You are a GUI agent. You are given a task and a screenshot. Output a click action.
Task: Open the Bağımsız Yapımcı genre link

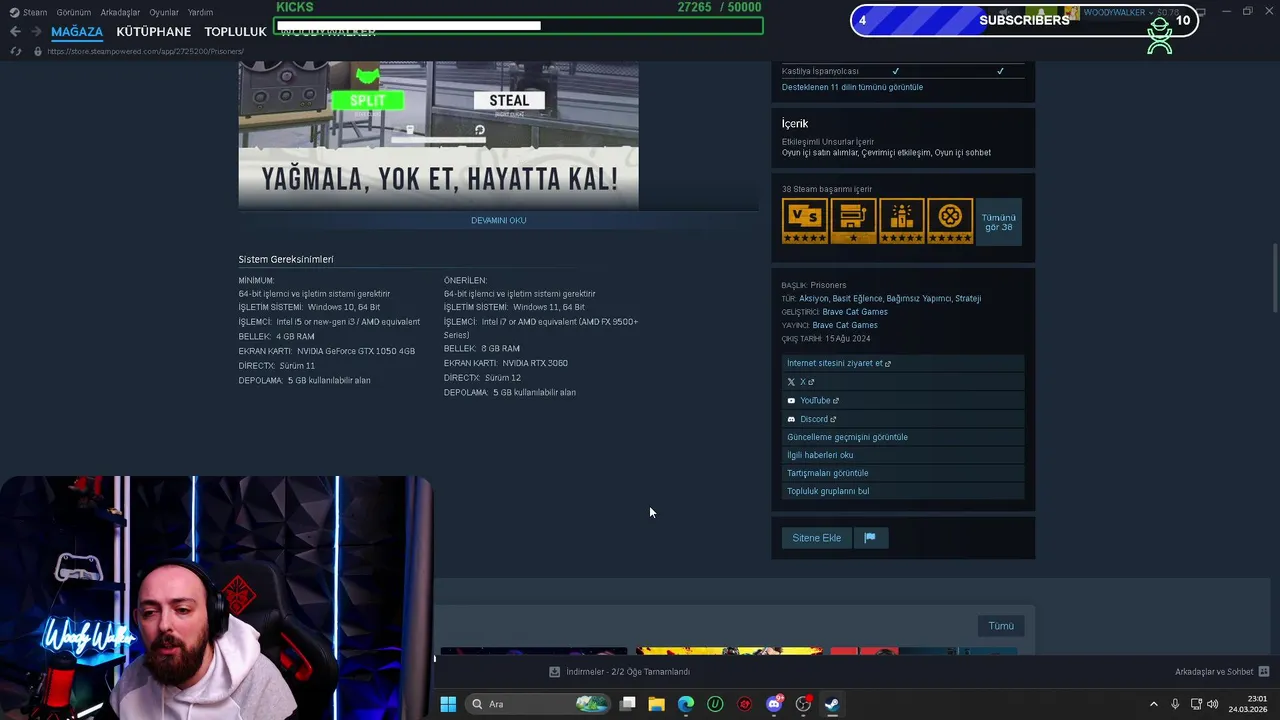[x=918, y=298]
